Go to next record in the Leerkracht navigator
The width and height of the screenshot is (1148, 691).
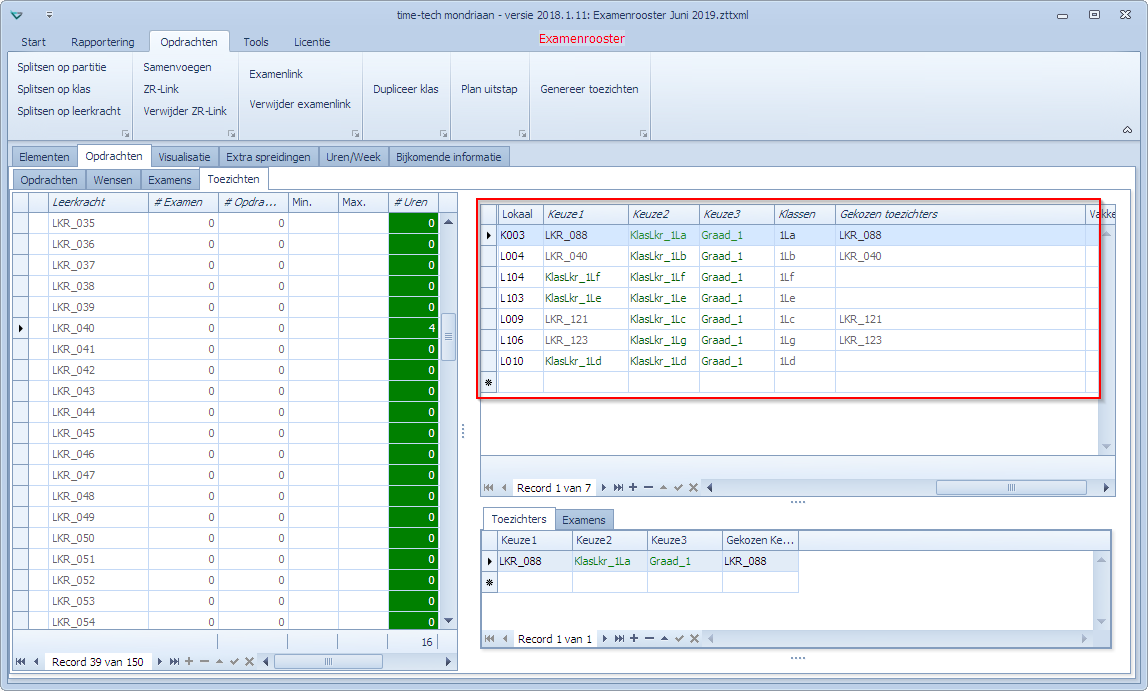pos(160,662)
